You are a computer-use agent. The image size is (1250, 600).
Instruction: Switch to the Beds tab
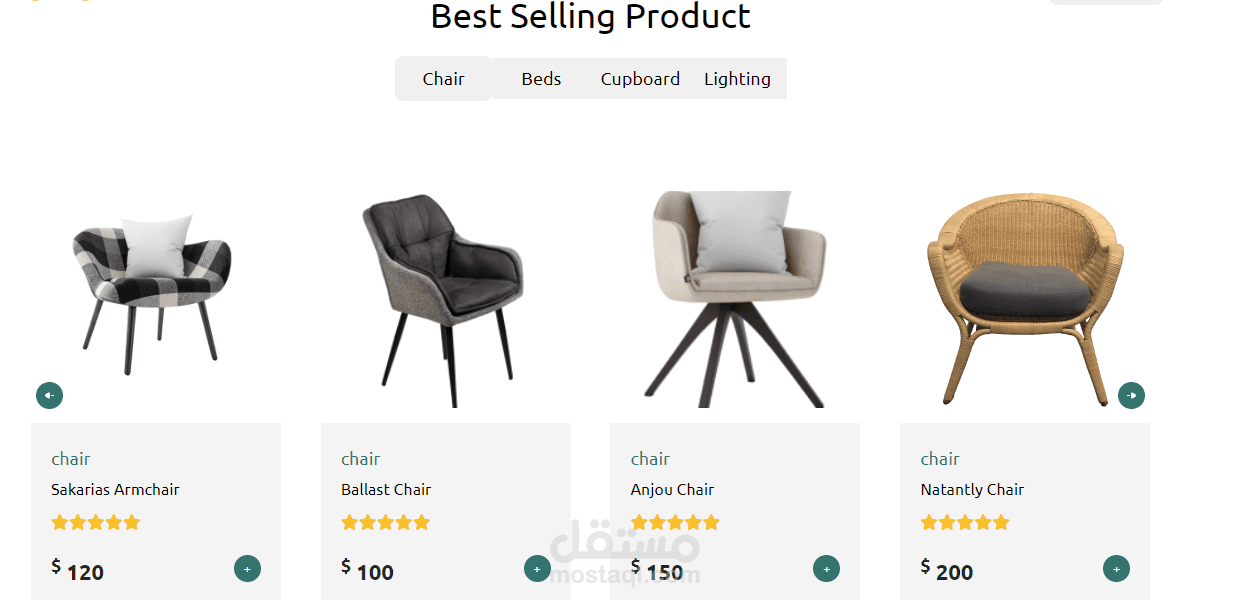[x=541, y=79]
